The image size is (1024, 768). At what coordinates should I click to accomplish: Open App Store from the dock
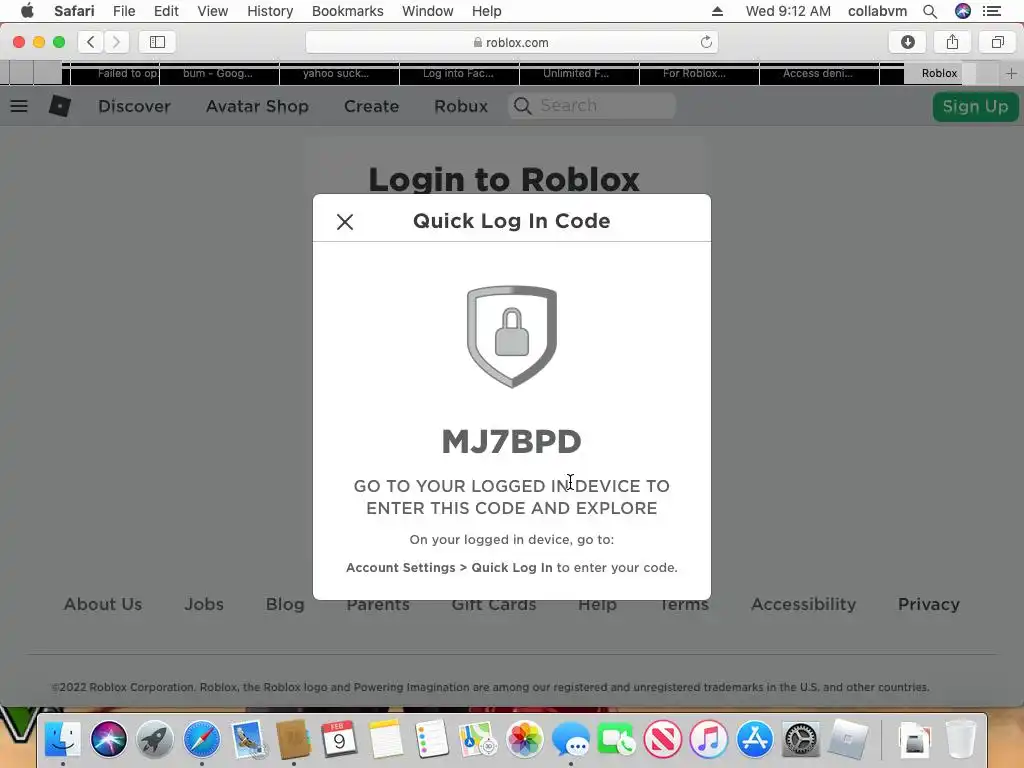point(755,739)
